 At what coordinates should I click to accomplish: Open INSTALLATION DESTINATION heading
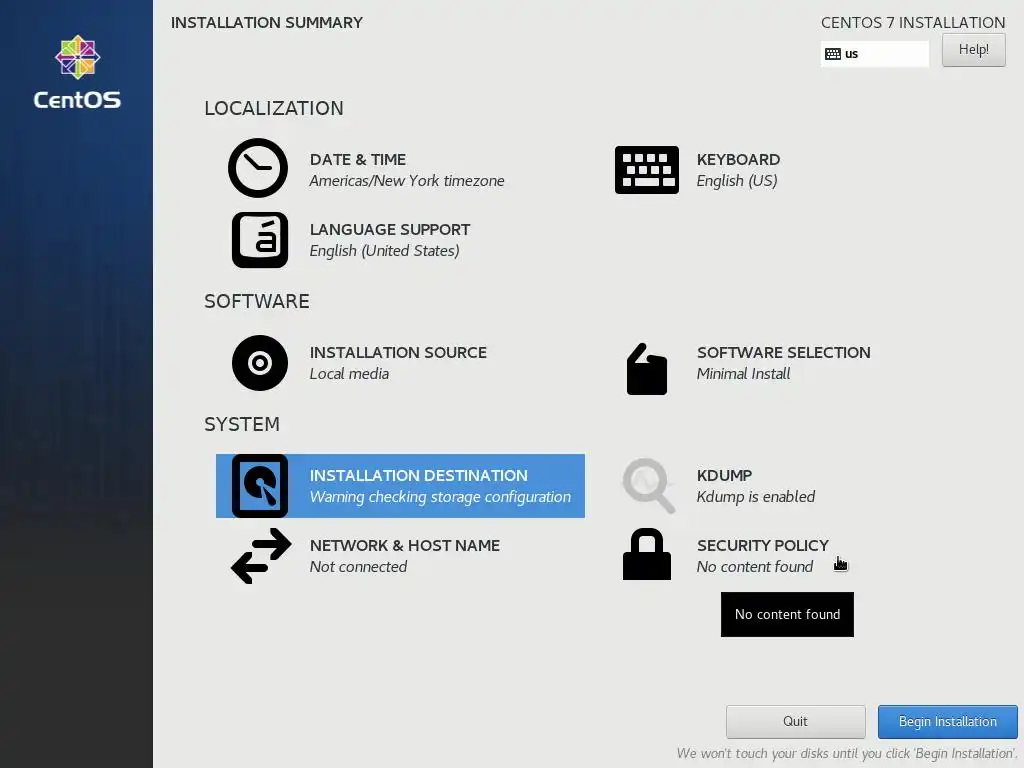pyautogui.click(x=419, y=475)
